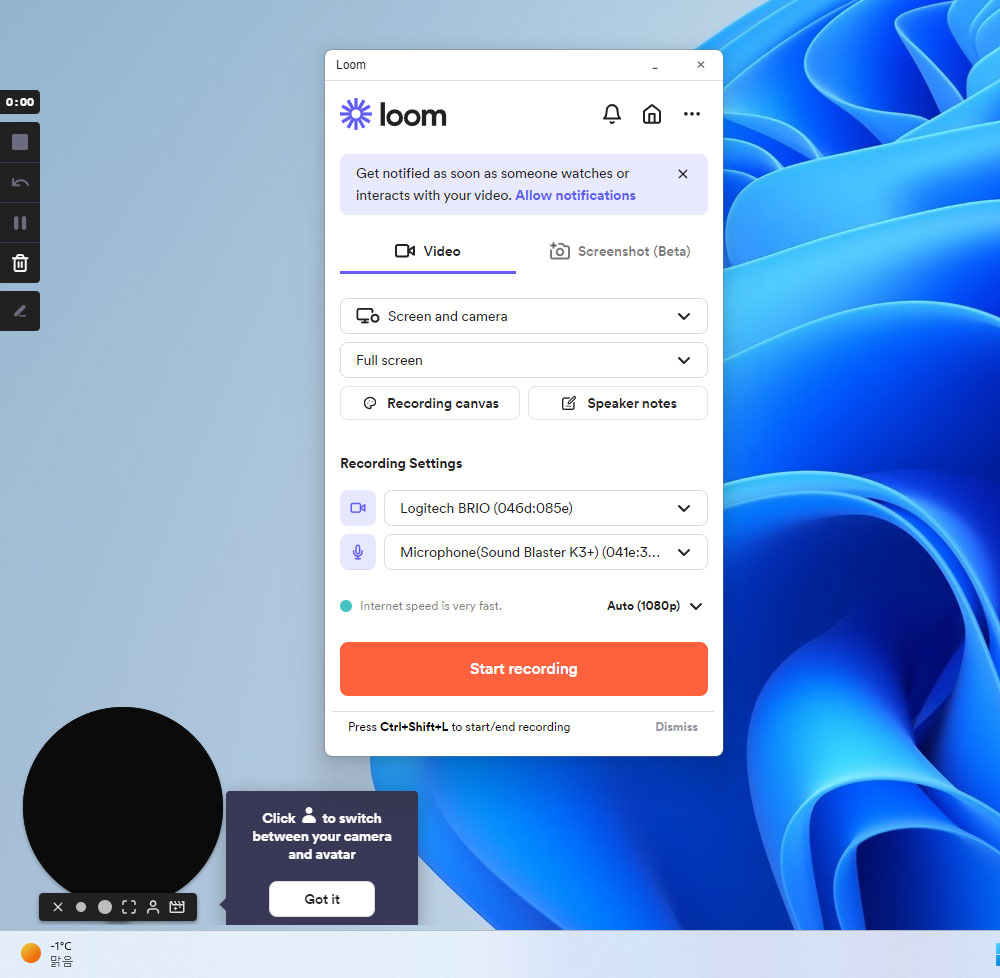Open the Auto (1080p) quality dropdown
The image size is (1000, 978).
tap(654, 606)
